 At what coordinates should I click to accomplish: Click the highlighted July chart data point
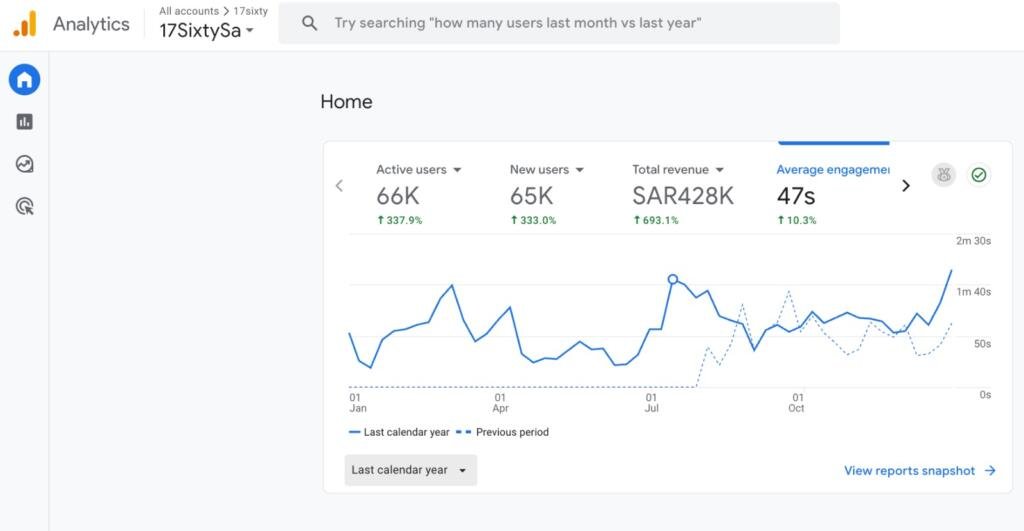pyautogui.click(x=673, y=280)
